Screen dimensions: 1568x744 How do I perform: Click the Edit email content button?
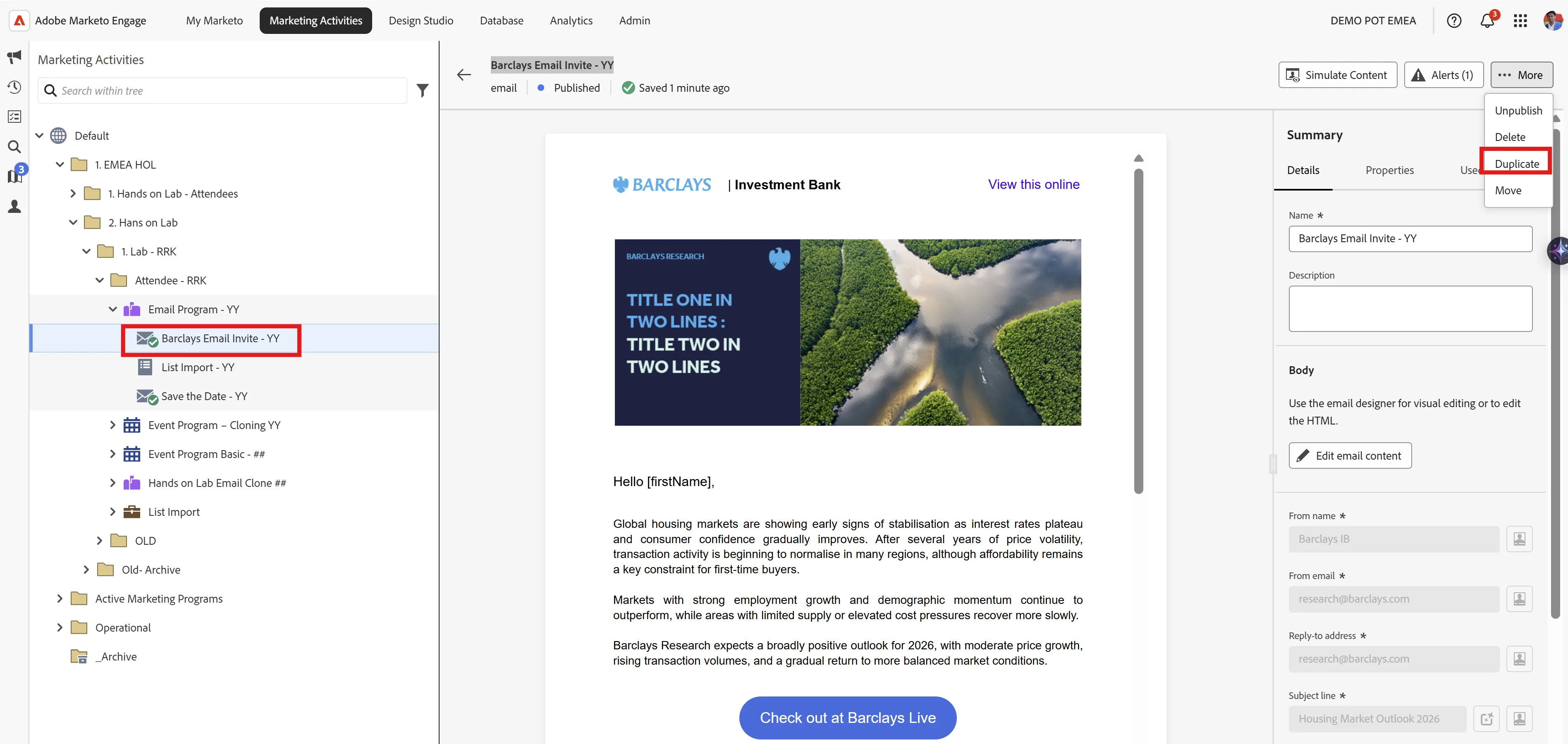click(x=1350, y=455)
